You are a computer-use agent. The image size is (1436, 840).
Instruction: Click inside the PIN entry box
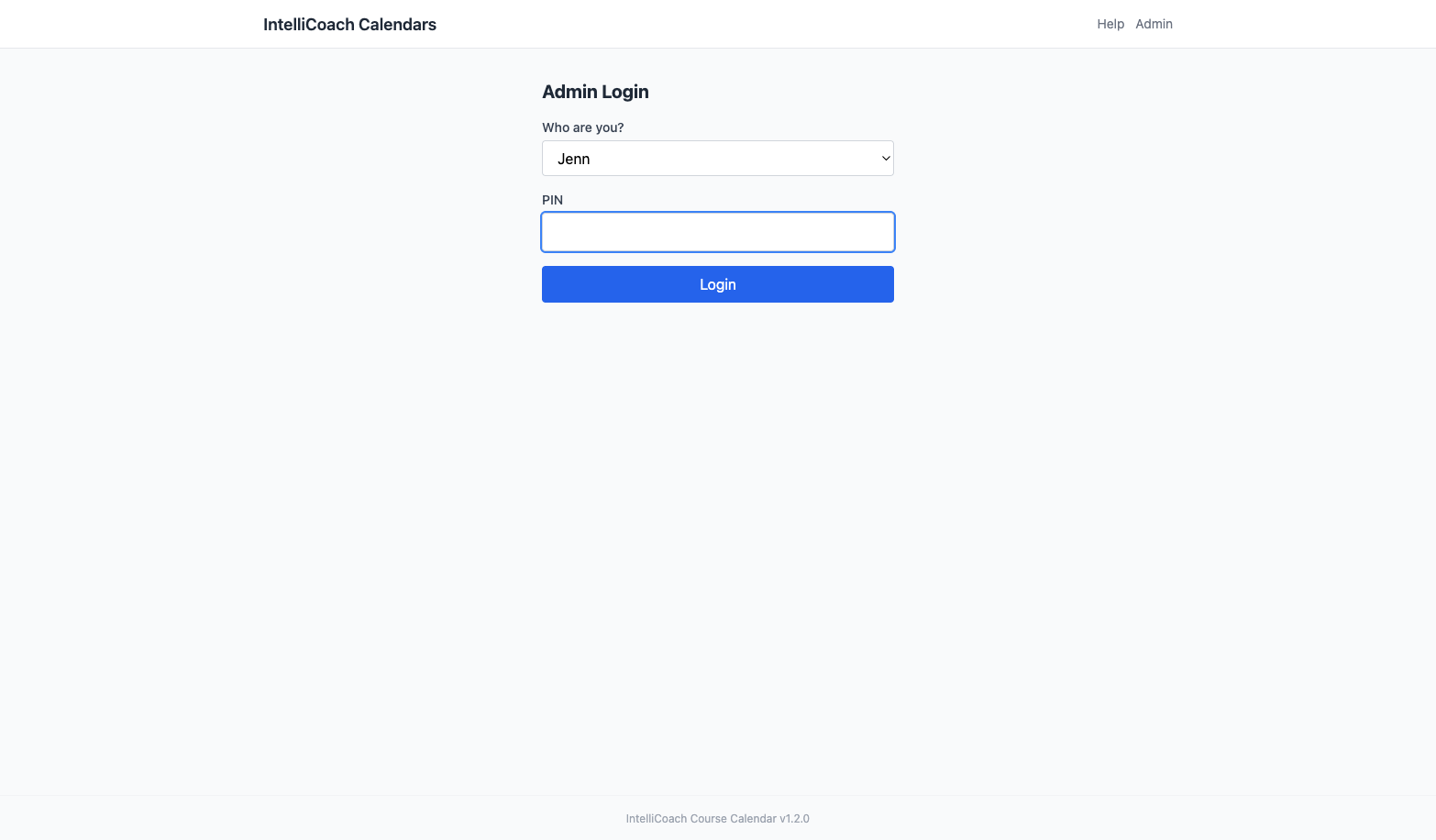point(718,231)
